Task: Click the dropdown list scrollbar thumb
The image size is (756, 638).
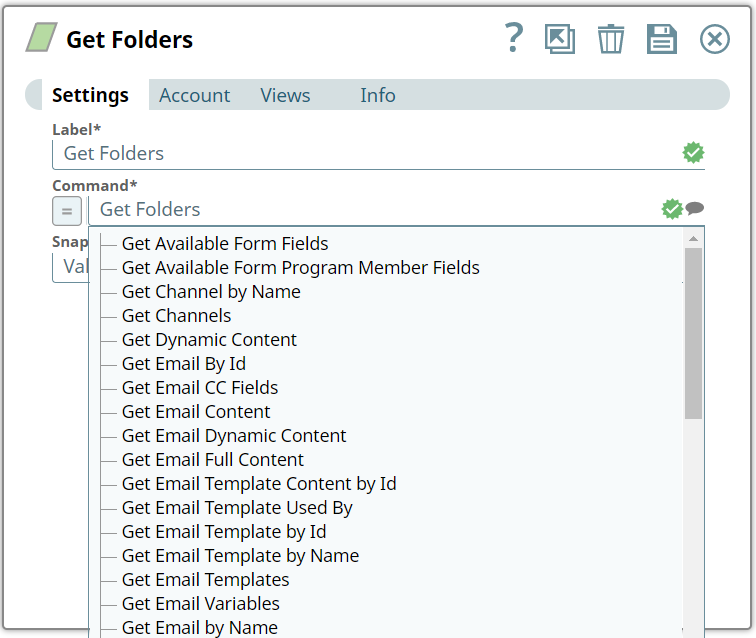Action: coord(693,334)
